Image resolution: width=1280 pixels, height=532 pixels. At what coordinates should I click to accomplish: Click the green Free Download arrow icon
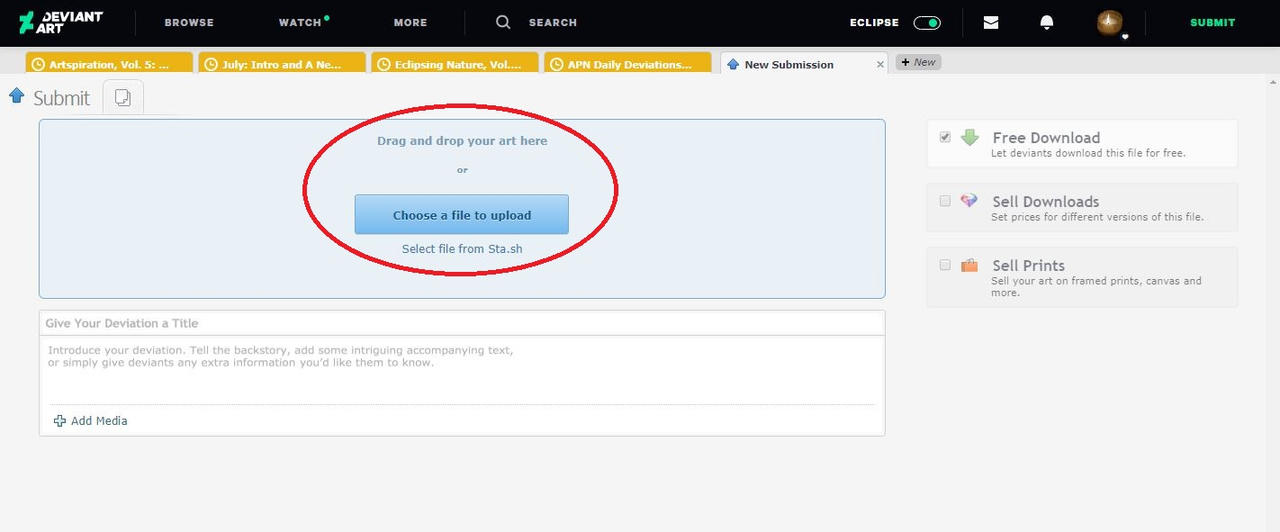[970, 138]
